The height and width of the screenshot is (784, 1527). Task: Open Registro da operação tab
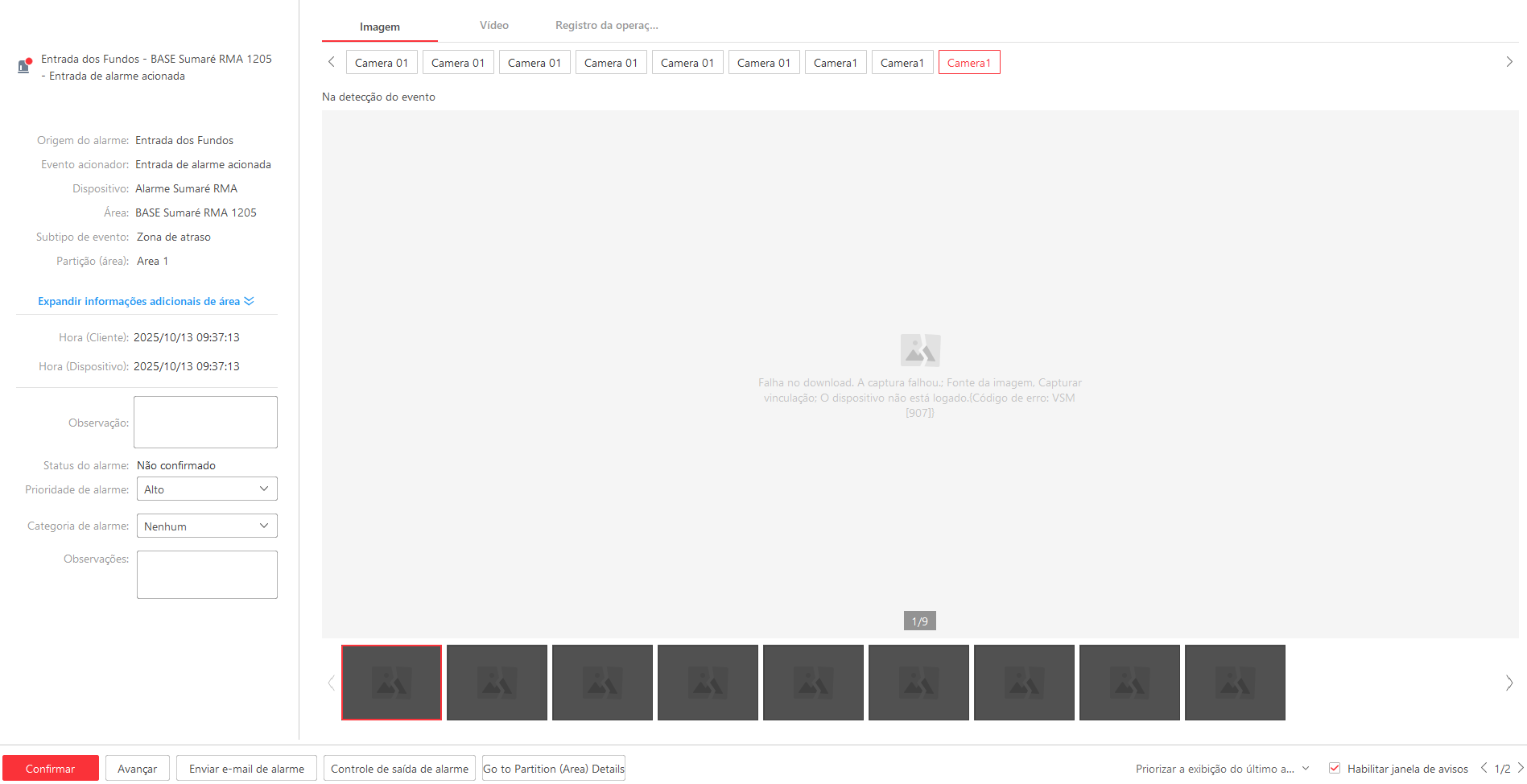(606, 26)
